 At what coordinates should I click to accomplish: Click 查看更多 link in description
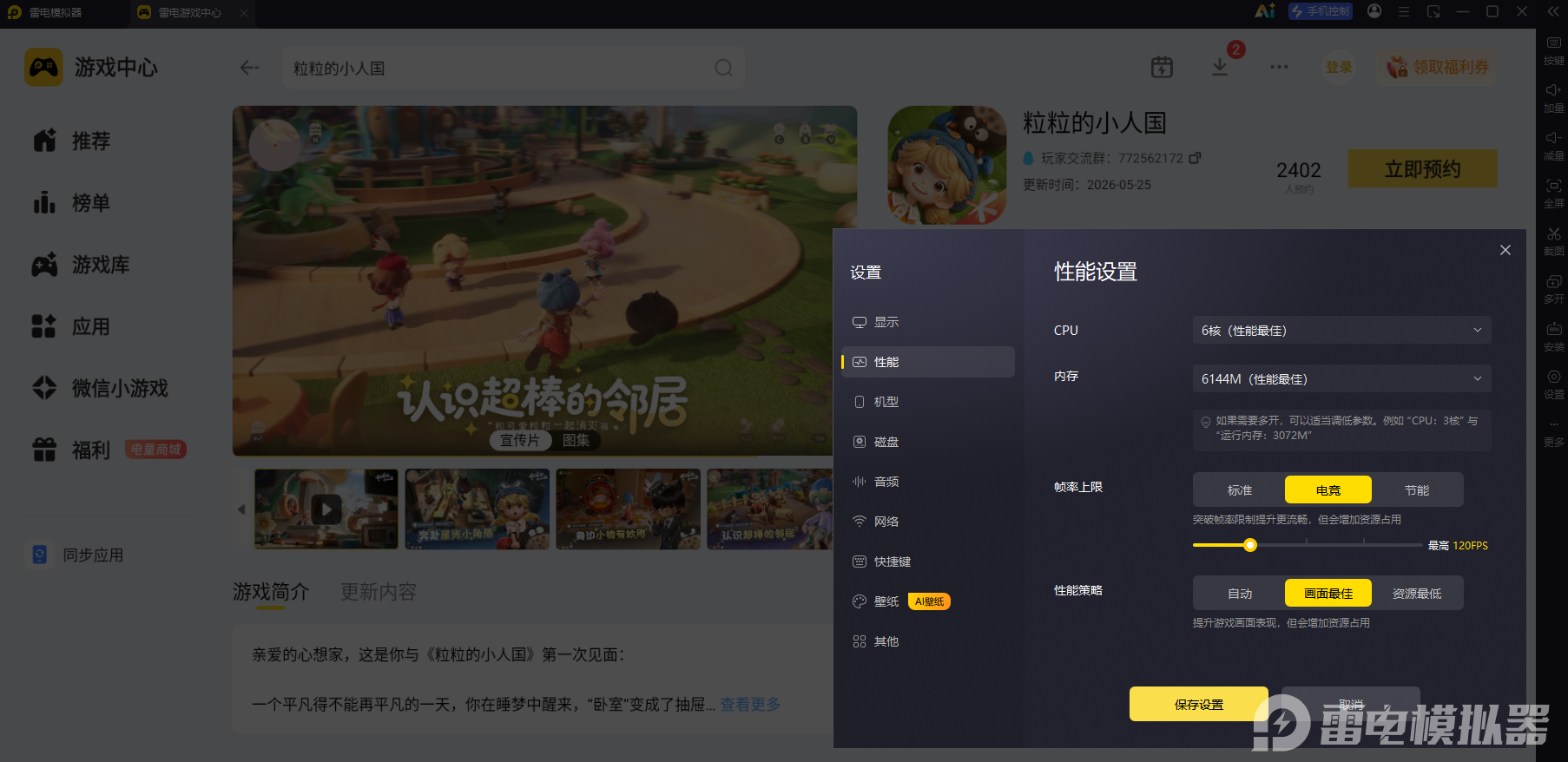pyautogui.click(x=750, y=705)
